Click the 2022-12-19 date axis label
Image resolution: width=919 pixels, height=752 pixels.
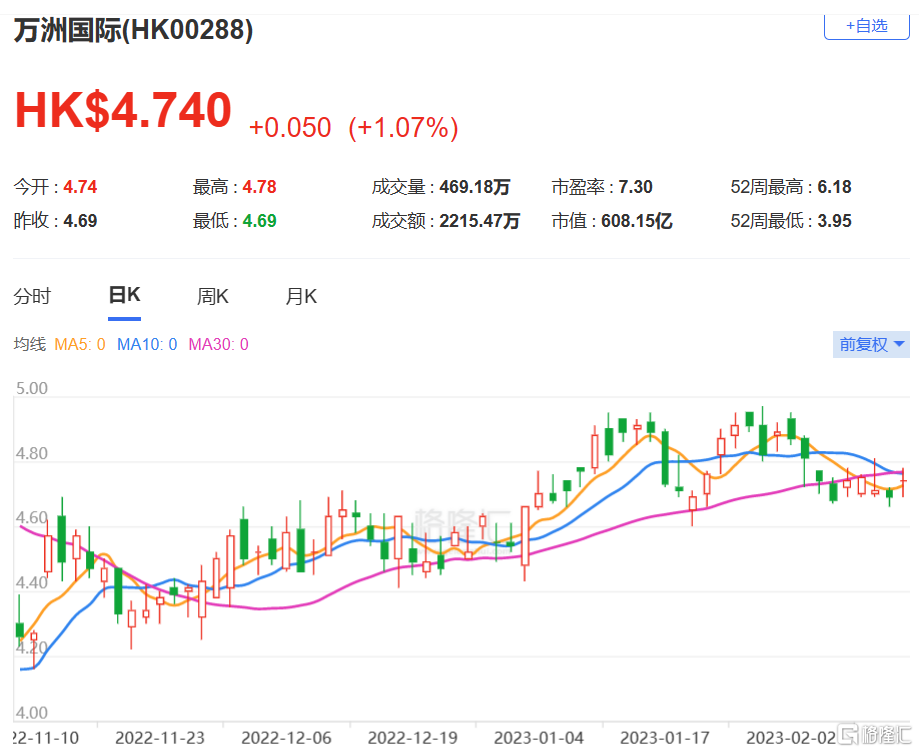click(413, 737)
